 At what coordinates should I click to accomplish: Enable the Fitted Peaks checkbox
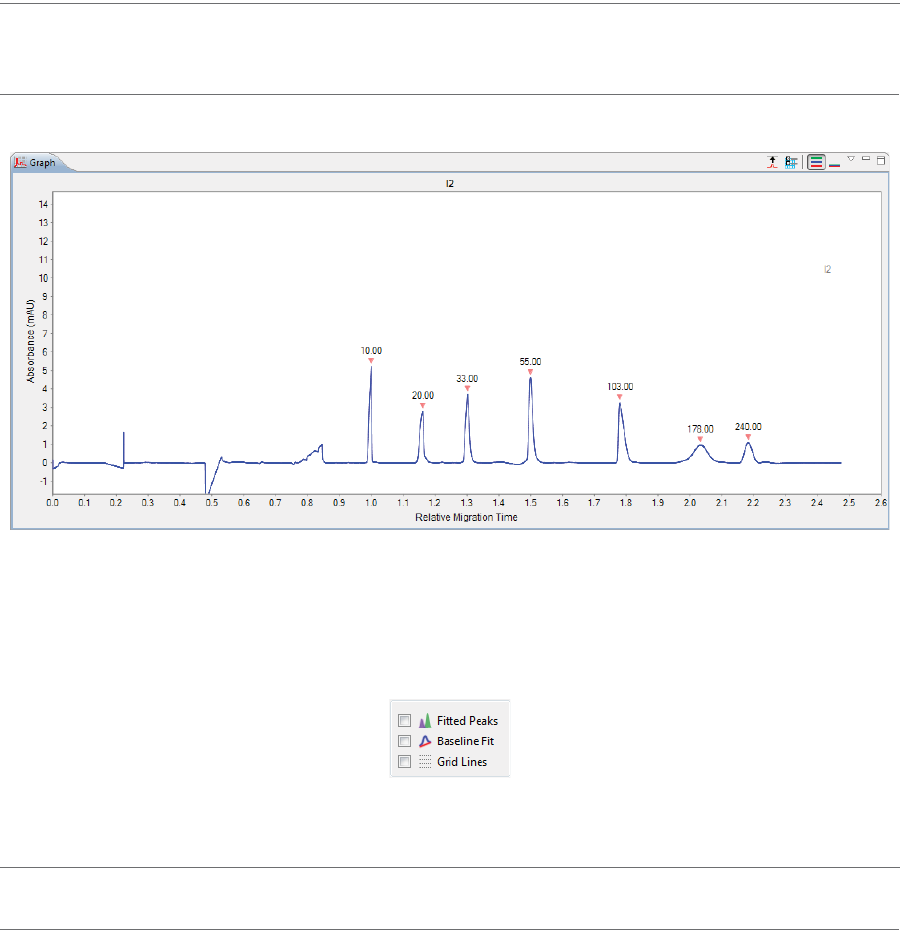point(404,720)
